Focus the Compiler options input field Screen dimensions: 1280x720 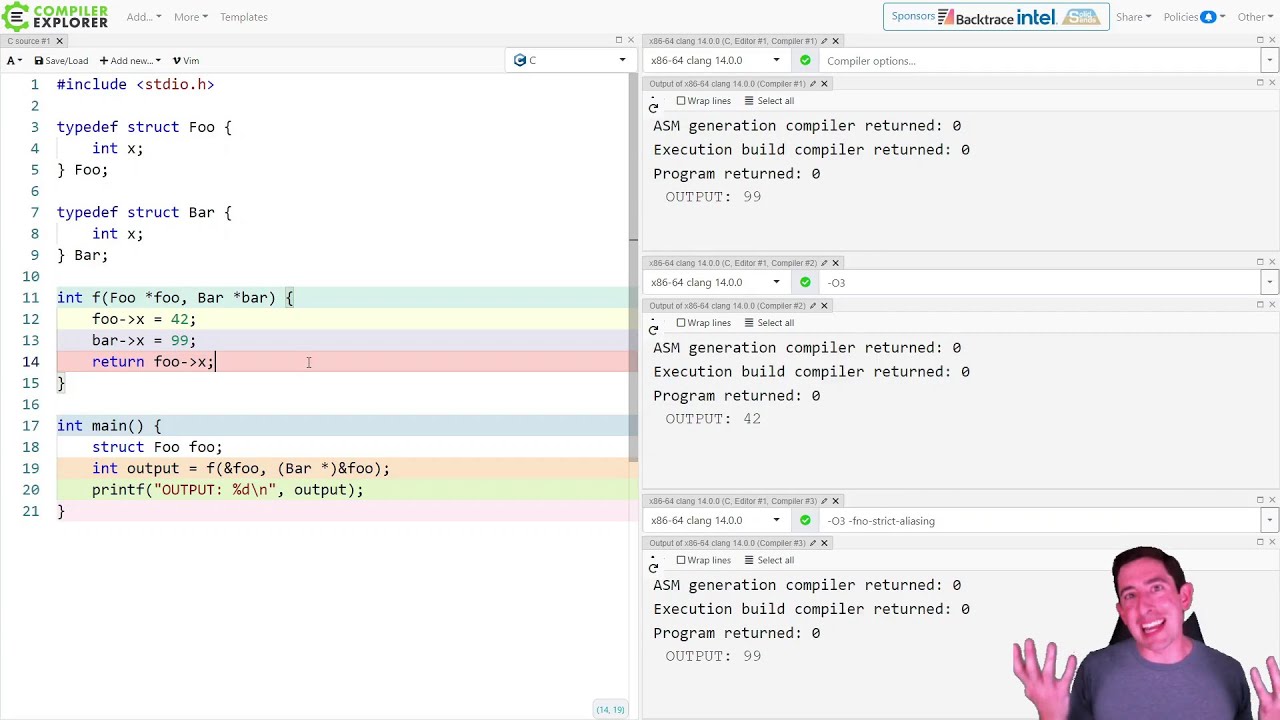[x=1038, y=61]
